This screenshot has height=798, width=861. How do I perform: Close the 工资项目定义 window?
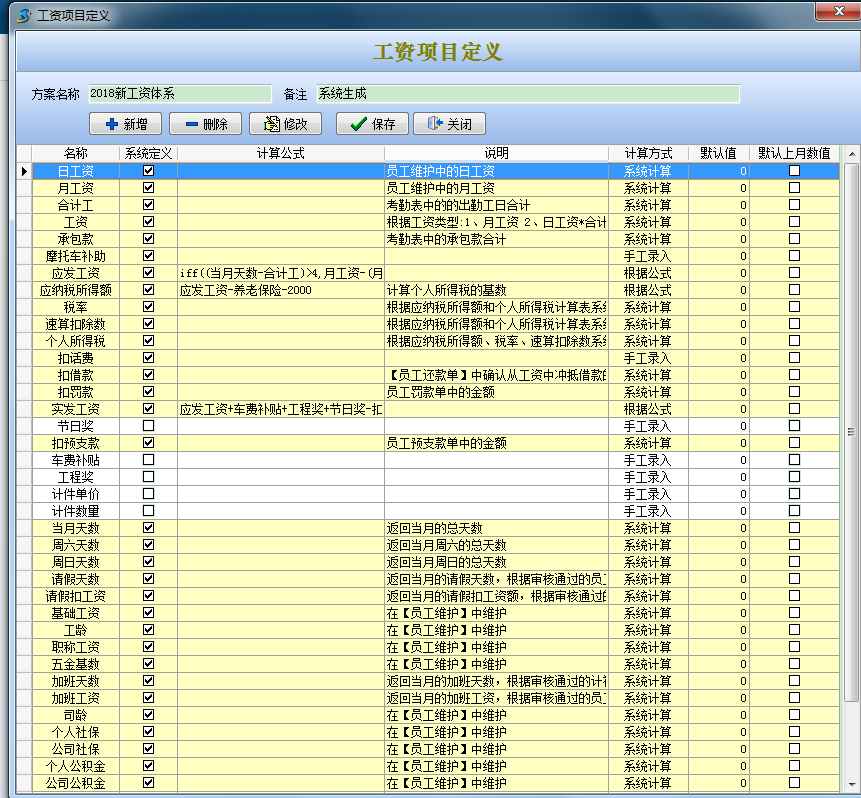click(x=835, y=12)
